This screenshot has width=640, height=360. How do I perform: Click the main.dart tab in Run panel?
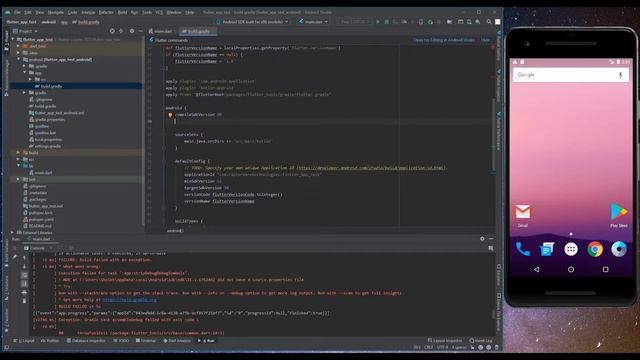[x=40, y=239]
